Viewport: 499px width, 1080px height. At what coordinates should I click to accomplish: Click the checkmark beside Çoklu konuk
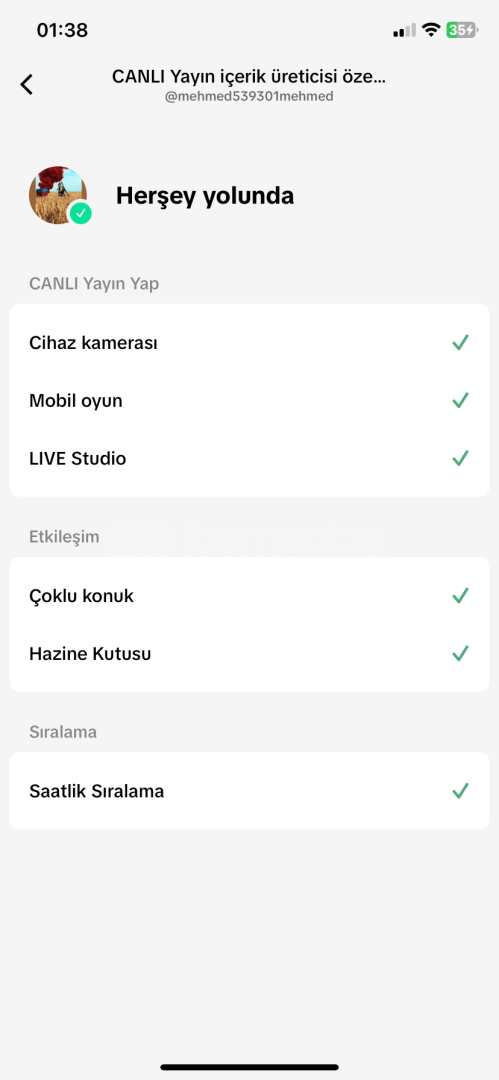(460, 596)
